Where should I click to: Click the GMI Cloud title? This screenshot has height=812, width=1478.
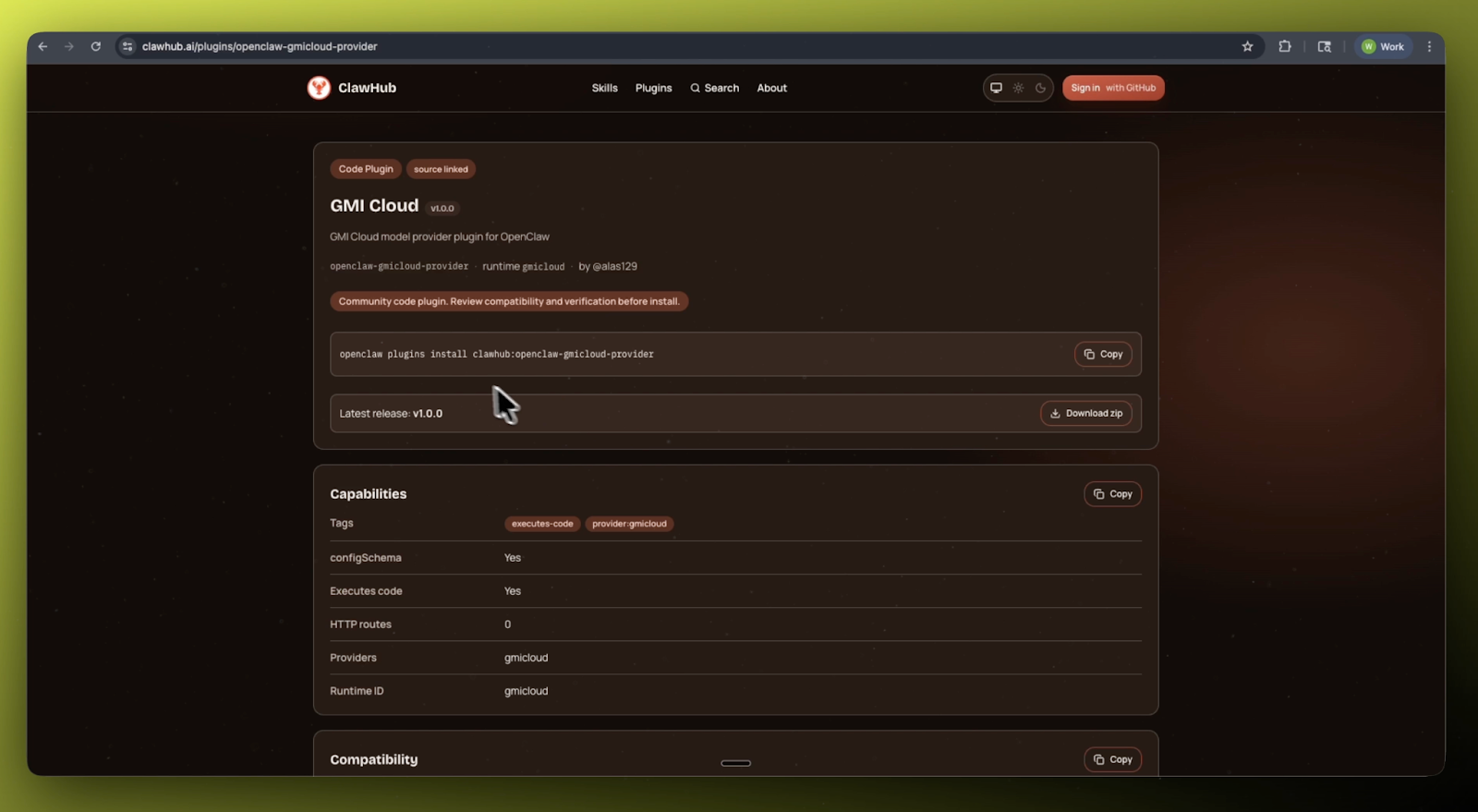tap(374, 205)
